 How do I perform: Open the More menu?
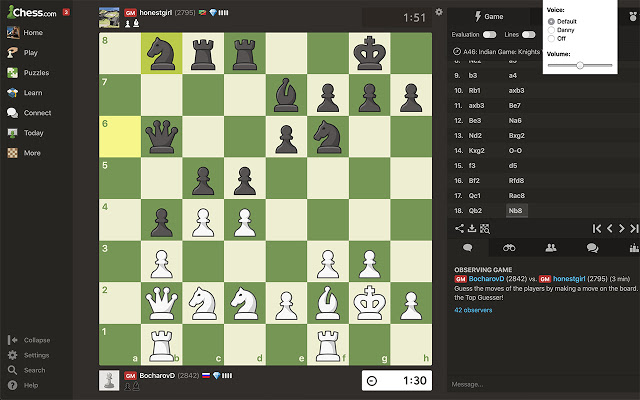pyautogui.click(x=24, y=153)
